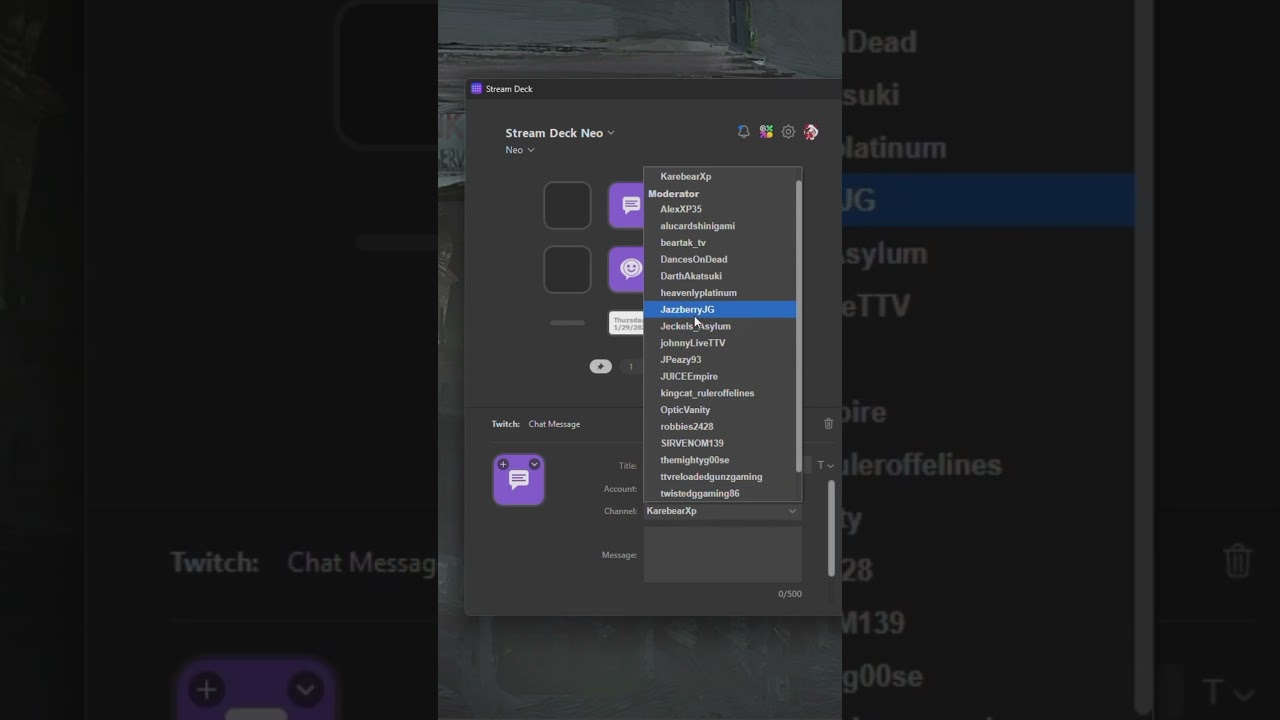The height and width of the screenshot is (720, 1280).
Task: Select johnnyLiveTTV in the list
Action: (x=719, y=343)
